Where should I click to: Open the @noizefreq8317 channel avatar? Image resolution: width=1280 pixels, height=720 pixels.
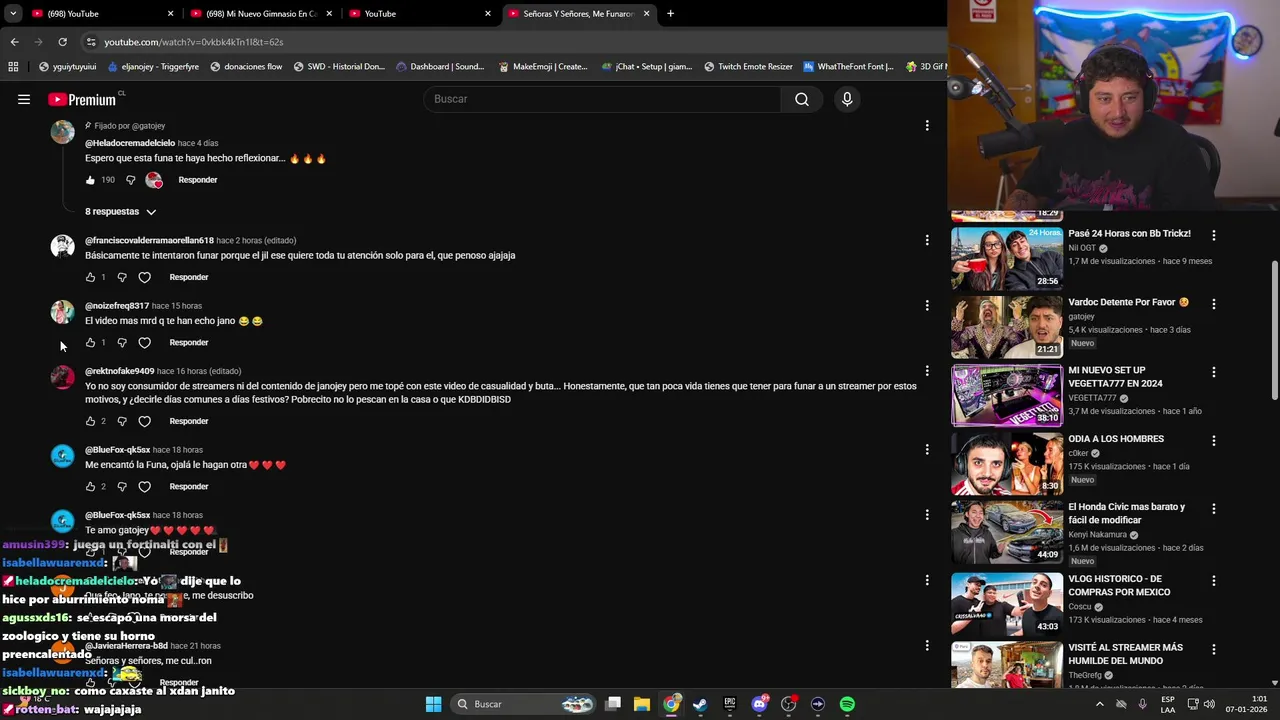tap(62, 312)
